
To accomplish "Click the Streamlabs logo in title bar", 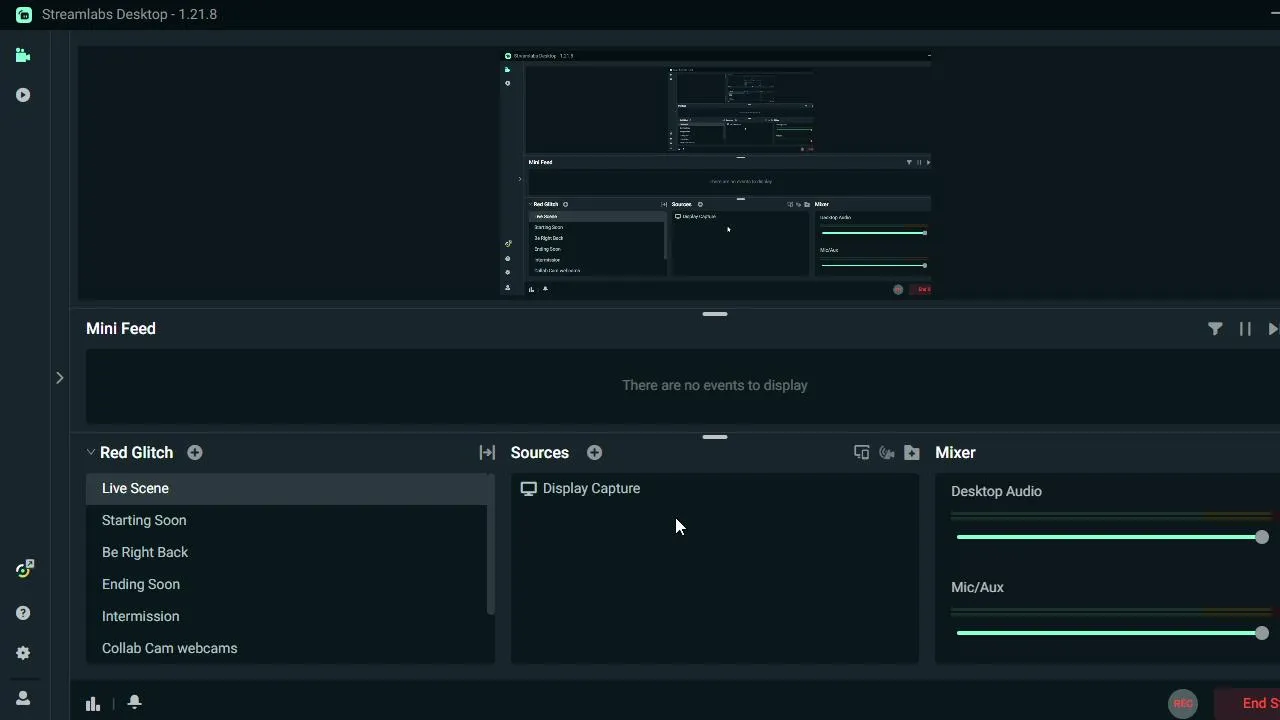I will (x=24, y=15).
